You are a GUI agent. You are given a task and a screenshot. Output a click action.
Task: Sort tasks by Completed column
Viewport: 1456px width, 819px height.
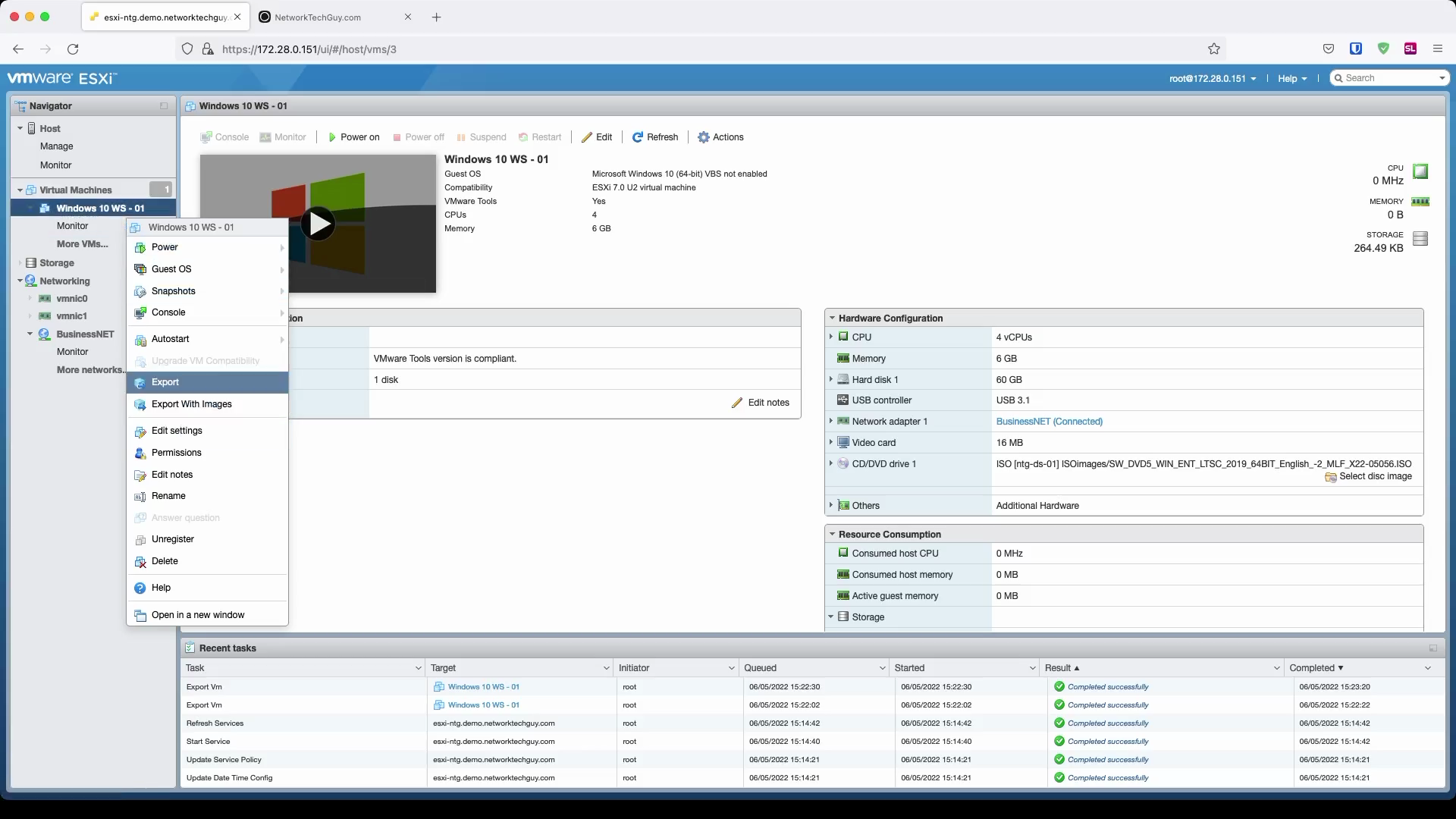pyautogui.click(x=1316, y=668)
